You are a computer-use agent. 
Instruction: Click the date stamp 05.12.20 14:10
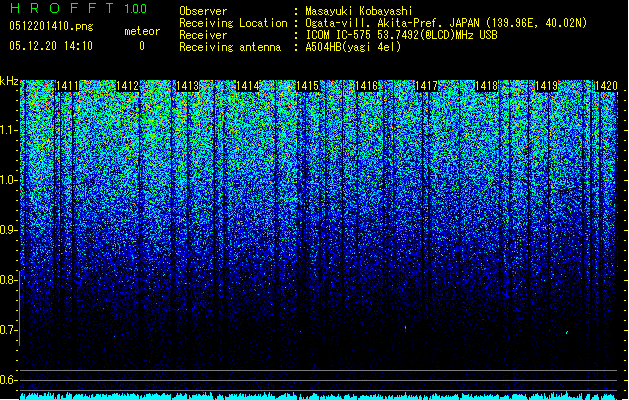point(51,46)
